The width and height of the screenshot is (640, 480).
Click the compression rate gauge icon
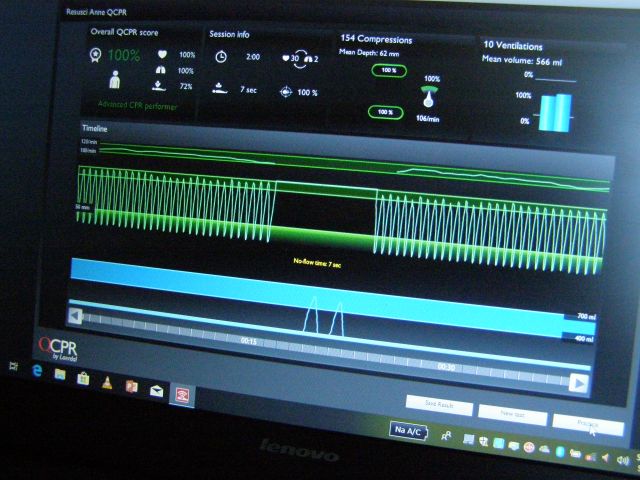click(430, 99)
